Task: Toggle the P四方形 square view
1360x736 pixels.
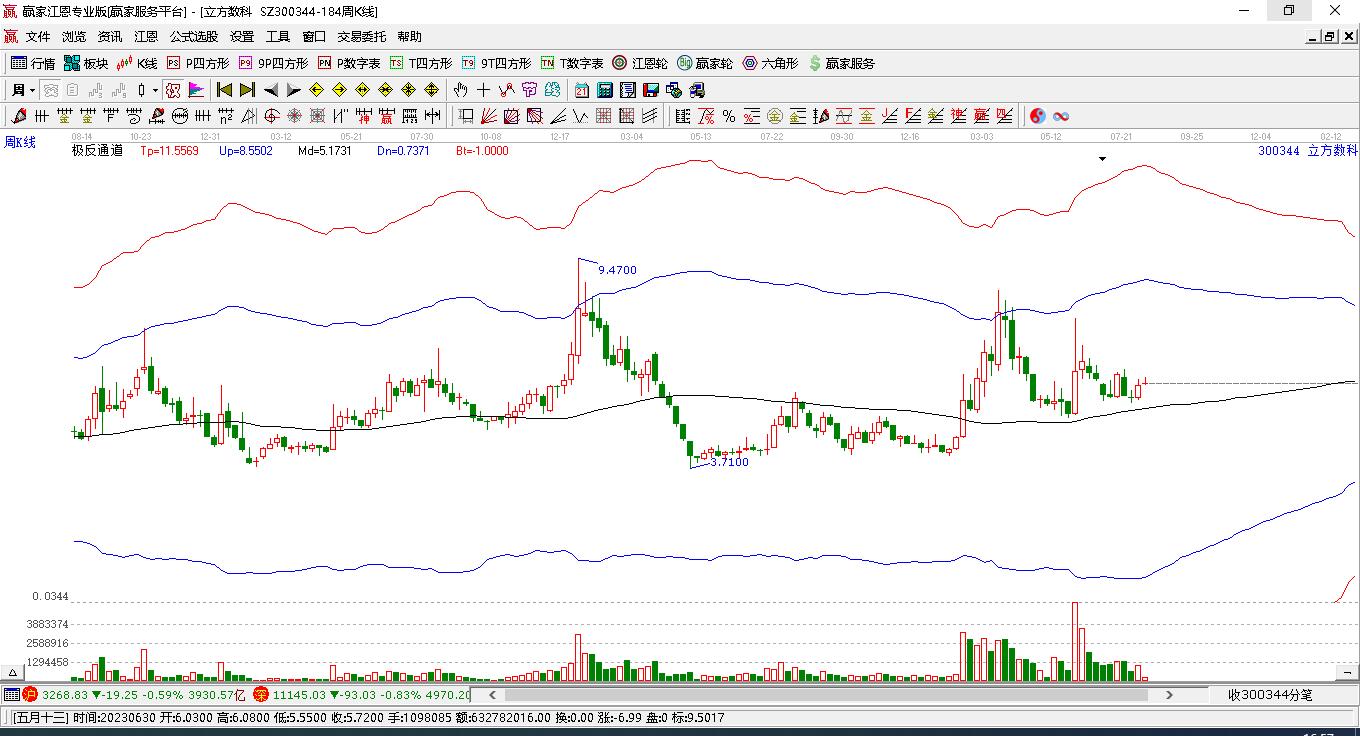Action: pyautogui.click(x=197, y=63)
